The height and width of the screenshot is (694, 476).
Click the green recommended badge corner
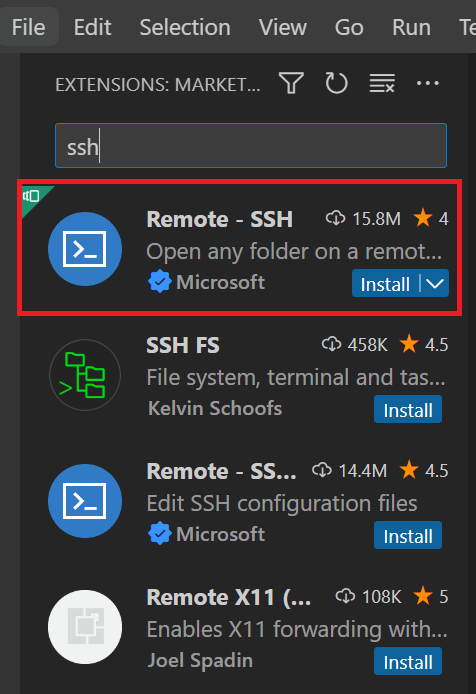(x=33, y=197)
